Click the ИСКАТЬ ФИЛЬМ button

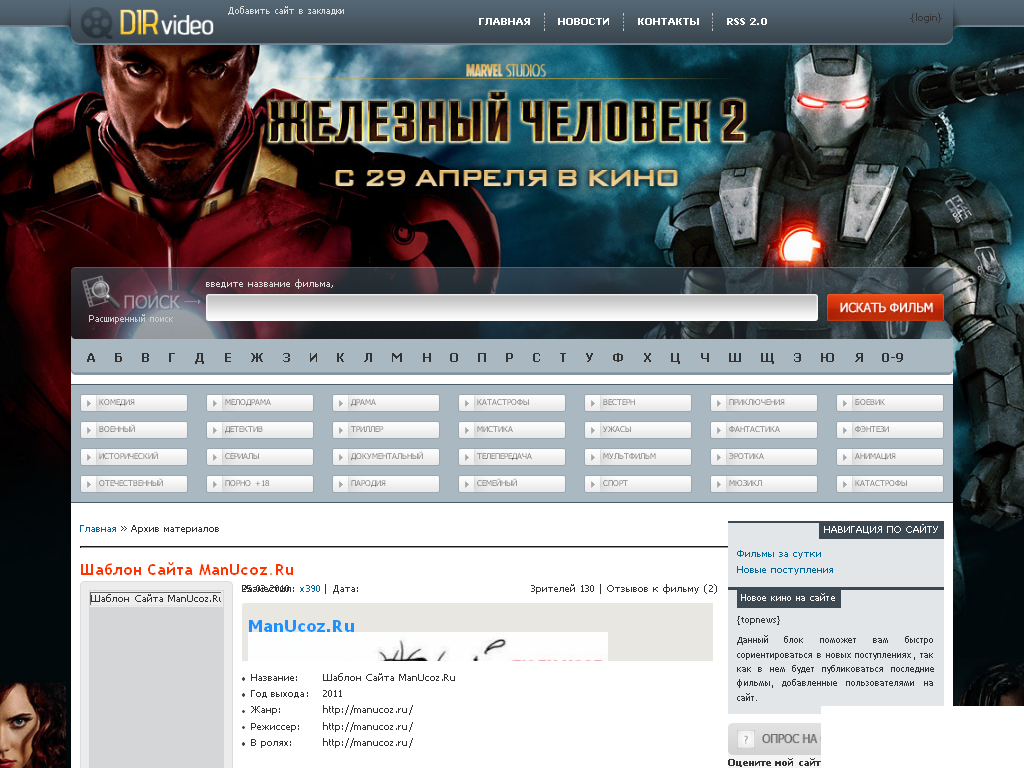coord(886,308)
